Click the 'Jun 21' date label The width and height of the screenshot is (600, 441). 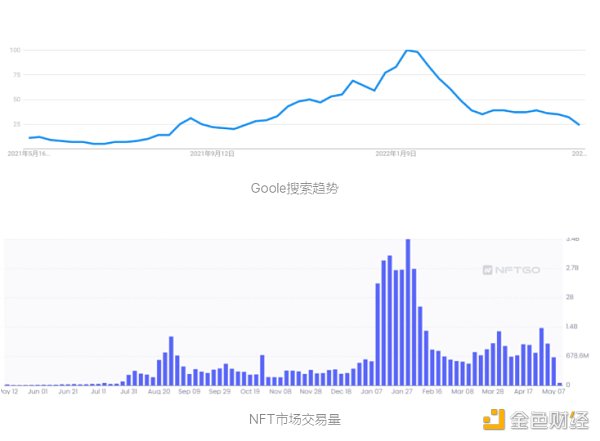68,391
